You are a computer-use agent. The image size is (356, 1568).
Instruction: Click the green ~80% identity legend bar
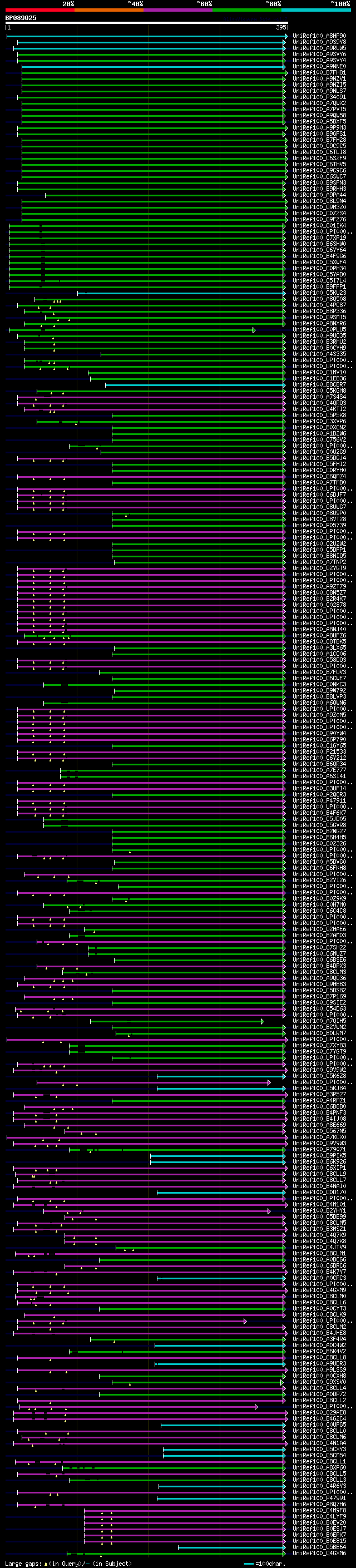[247, 10]
